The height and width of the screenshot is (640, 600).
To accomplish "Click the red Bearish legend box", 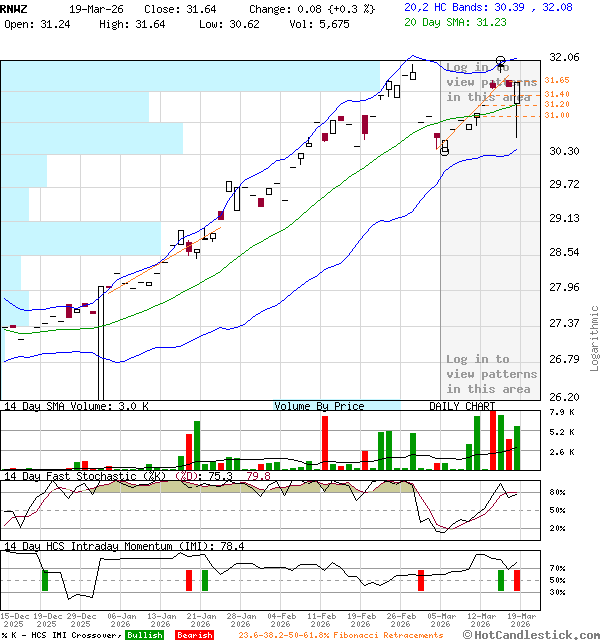I will [192, 634].
